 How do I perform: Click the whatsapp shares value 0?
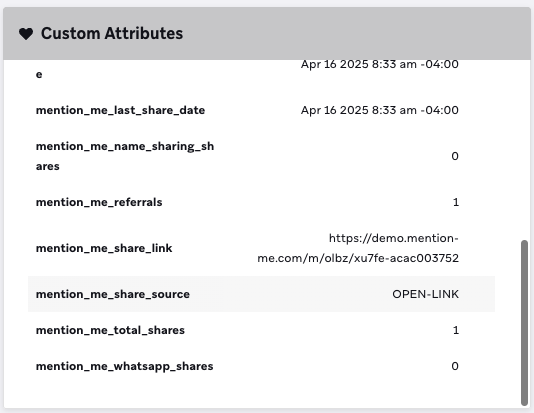pyautogui.click(x=455, y=366)
